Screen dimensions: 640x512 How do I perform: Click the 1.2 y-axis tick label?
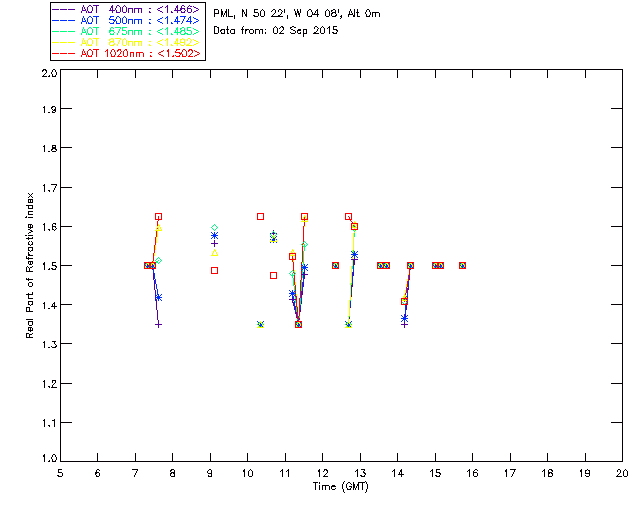coord(49,384)
